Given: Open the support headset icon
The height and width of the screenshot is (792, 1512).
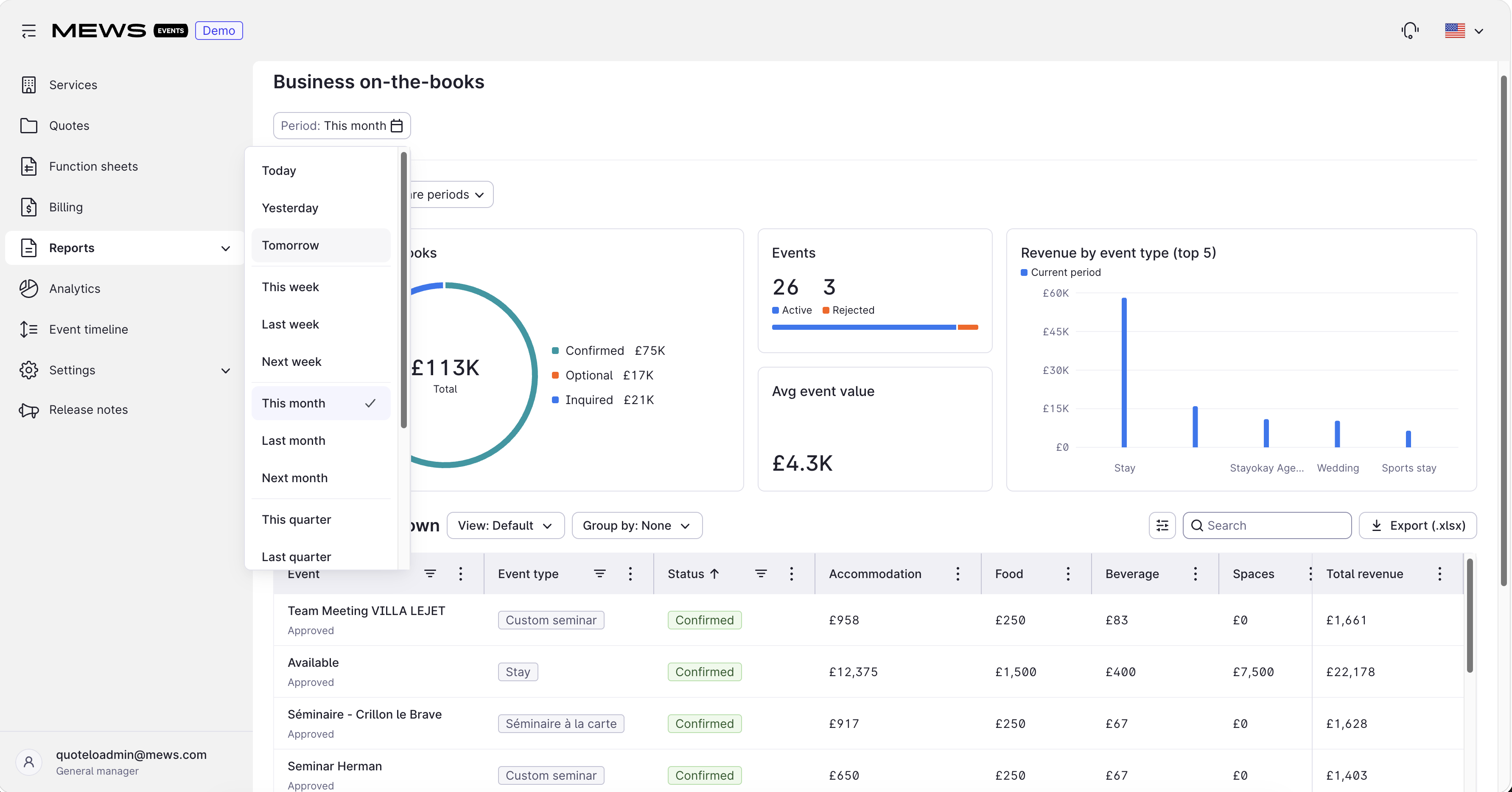Looking at the screenshot, I should click(1410, 31).
